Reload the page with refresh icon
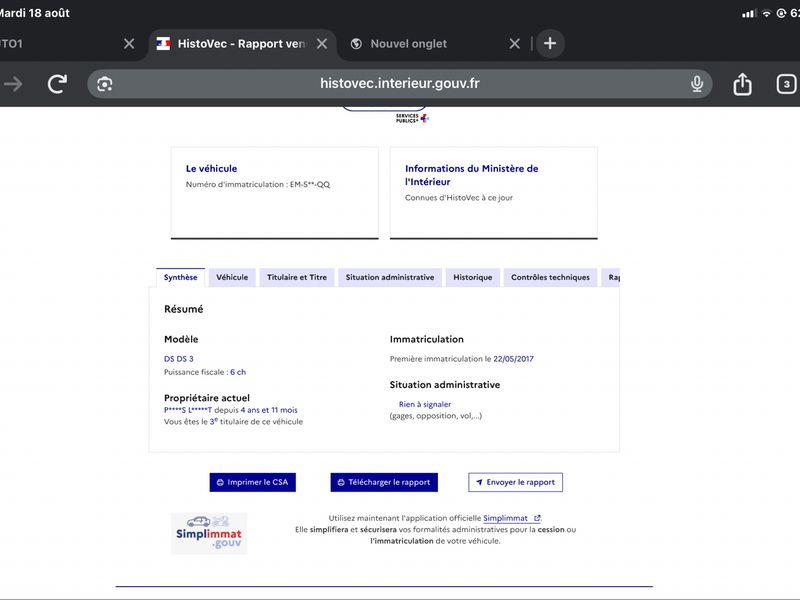Image resolution: width=800 pixels, height=600 pixels. [57, 84]
